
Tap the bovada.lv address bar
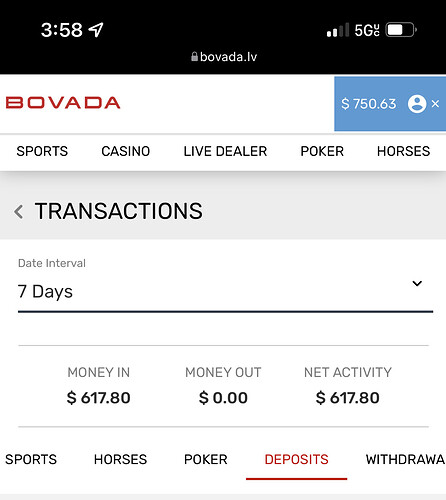pos(224,57)
